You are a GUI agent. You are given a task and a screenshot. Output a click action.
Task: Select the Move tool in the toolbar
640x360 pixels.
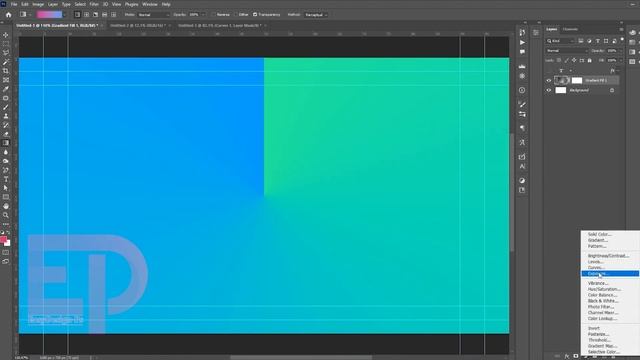[x=6, y=35]
